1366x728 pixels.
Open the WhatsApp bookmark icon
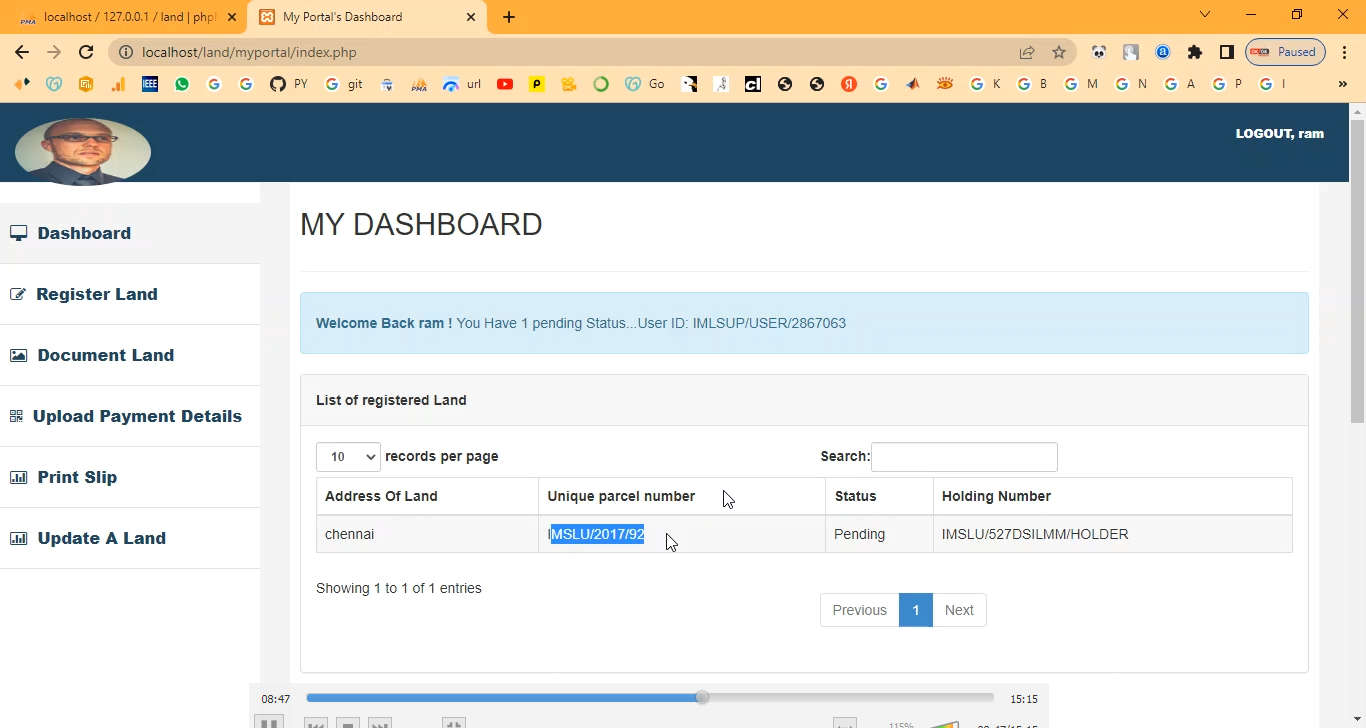pos(181,84)
